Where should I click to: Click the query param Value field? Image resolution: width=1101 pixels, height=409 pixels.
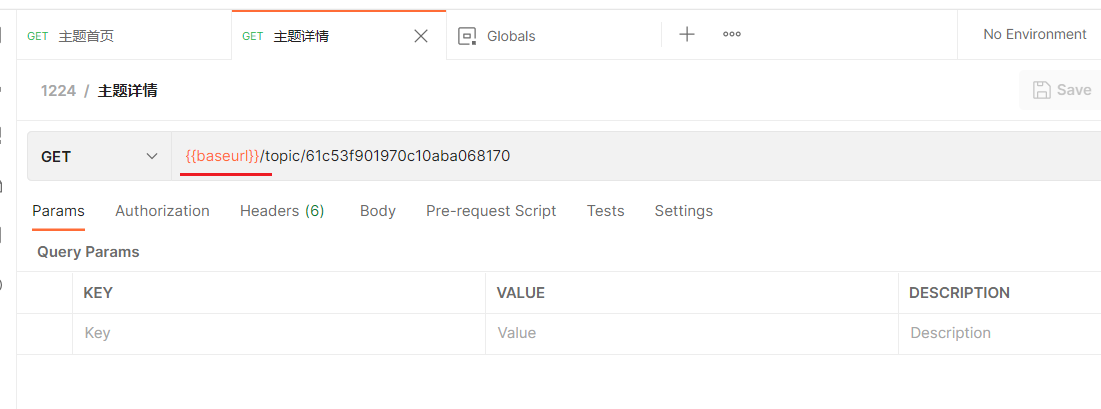click(690, 333)
